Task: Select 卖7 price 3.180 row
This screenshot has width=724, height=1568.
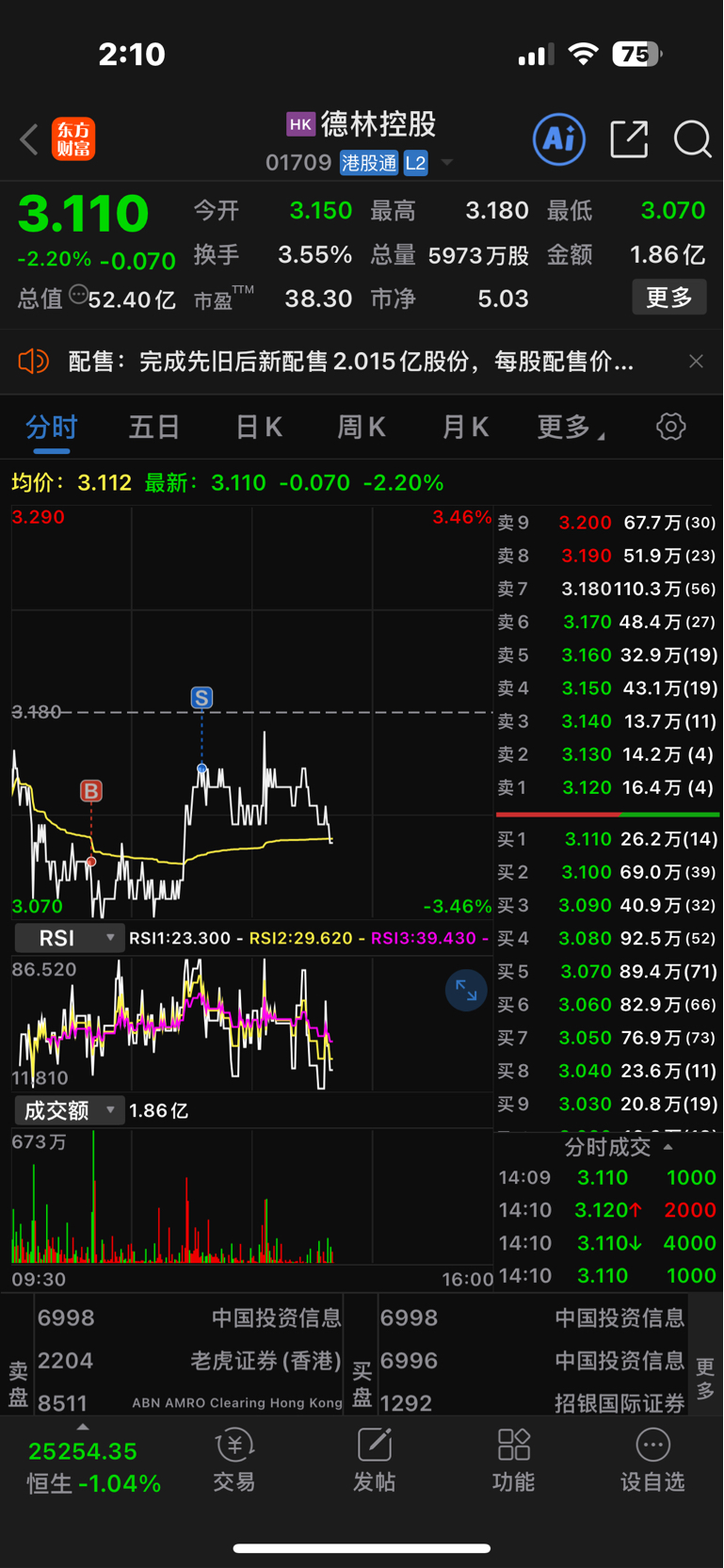Action: point(607,589)
